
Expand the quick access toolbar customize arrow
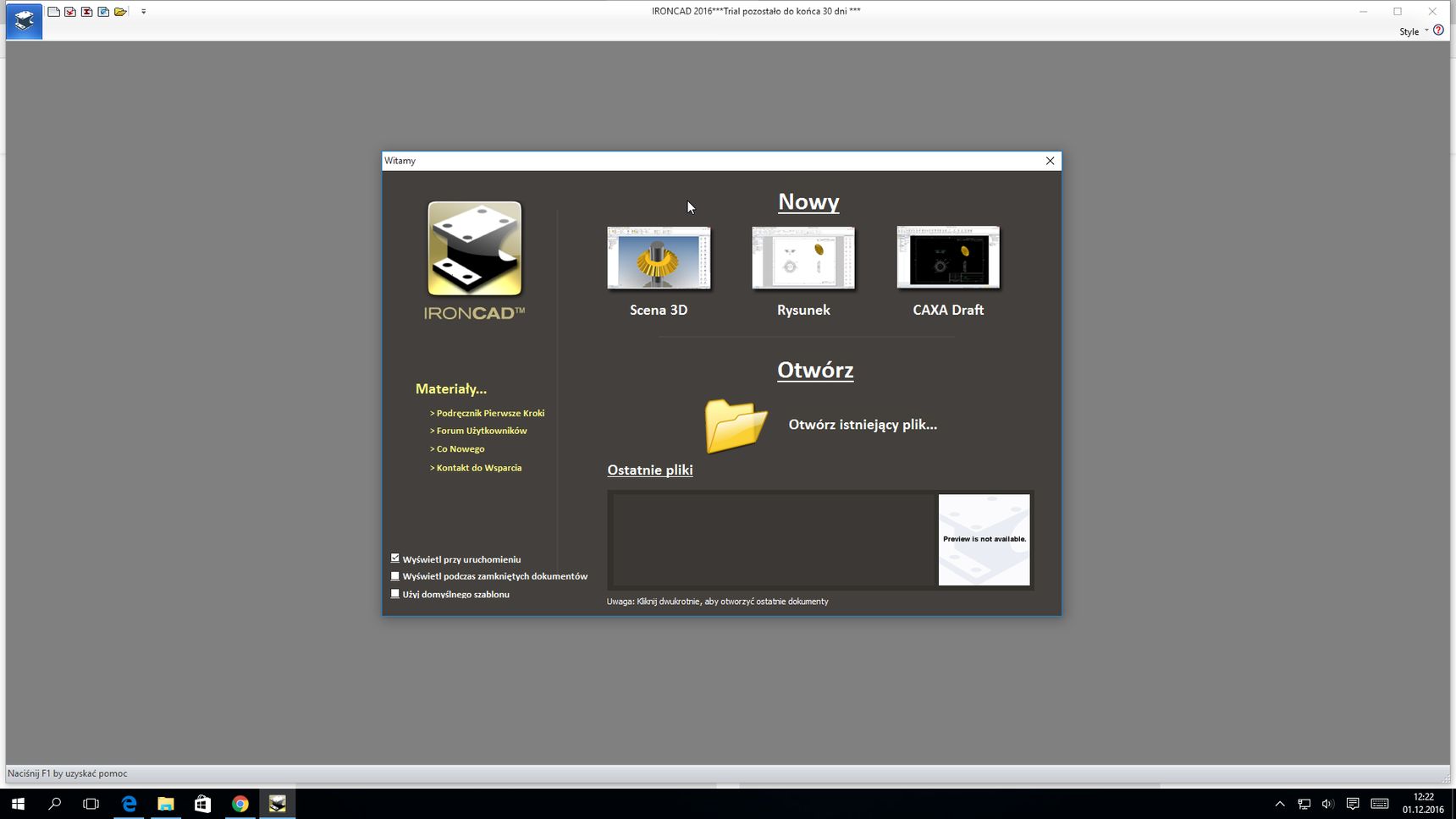(x=143, y=12)
